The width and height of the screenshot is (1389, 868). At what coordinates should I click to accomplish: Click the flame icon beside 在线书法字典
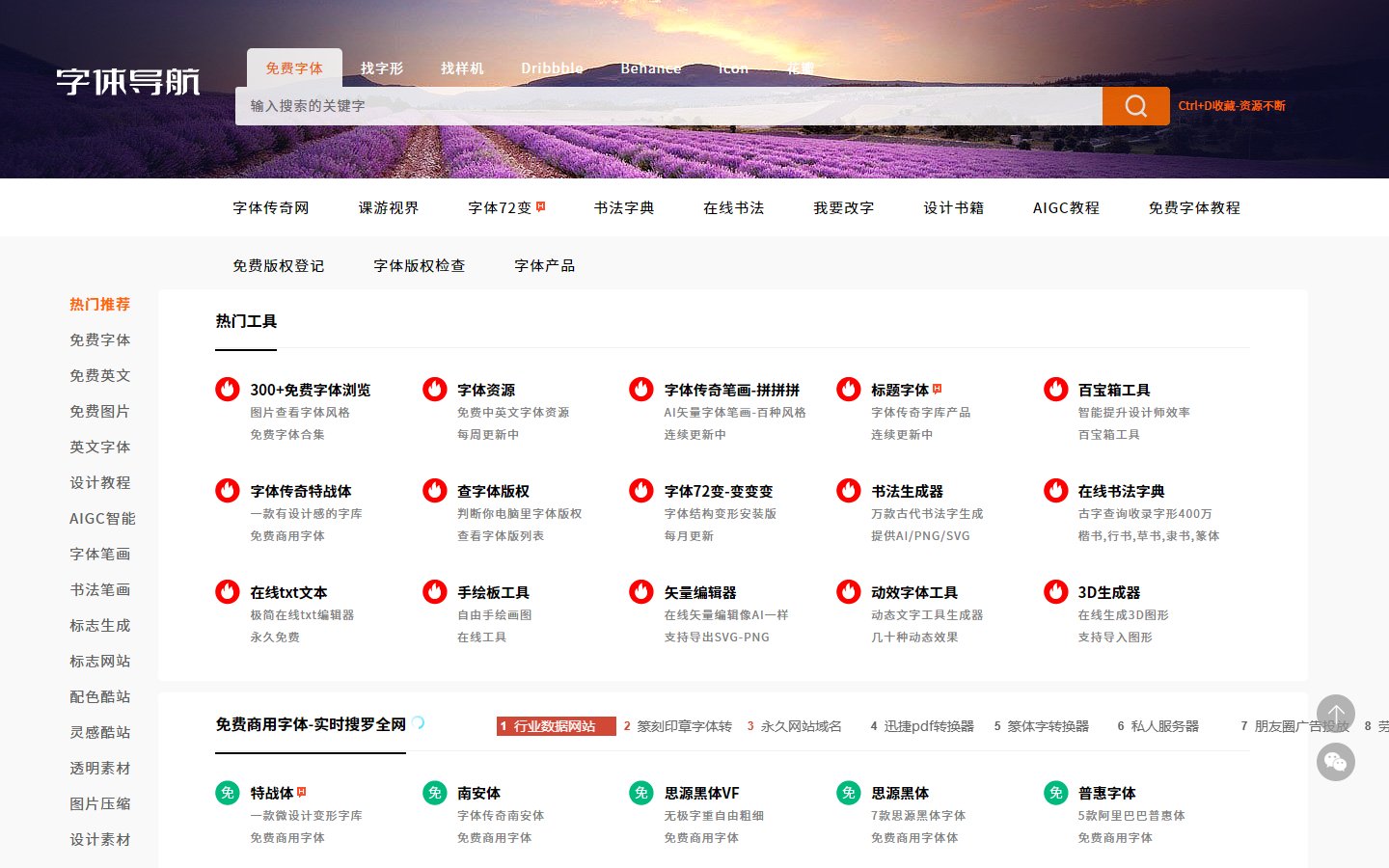[1056, 491]
